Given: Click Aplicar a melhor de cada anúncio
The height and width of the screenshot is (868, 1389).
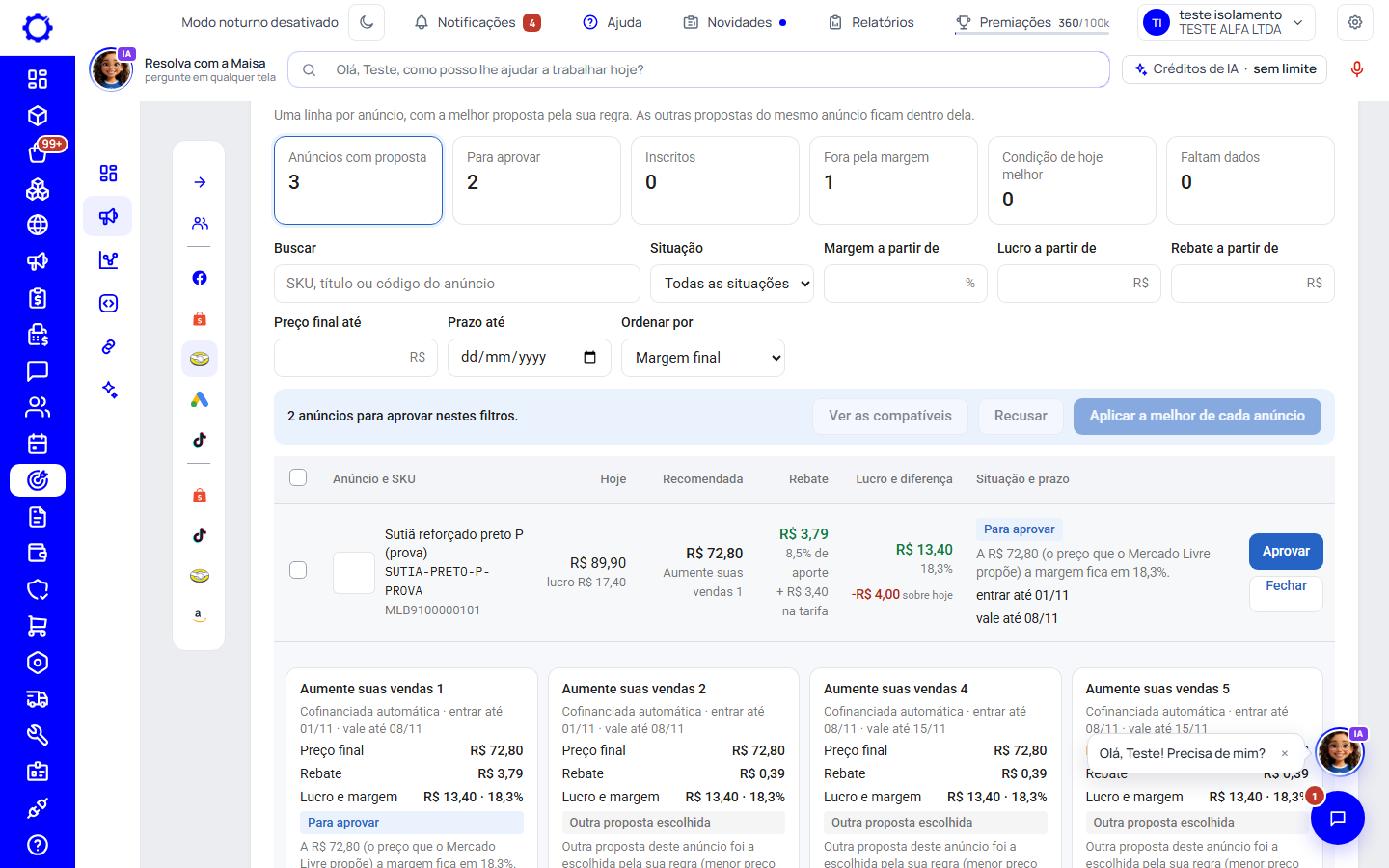Looking at the screenshot, I should 1197,417.
